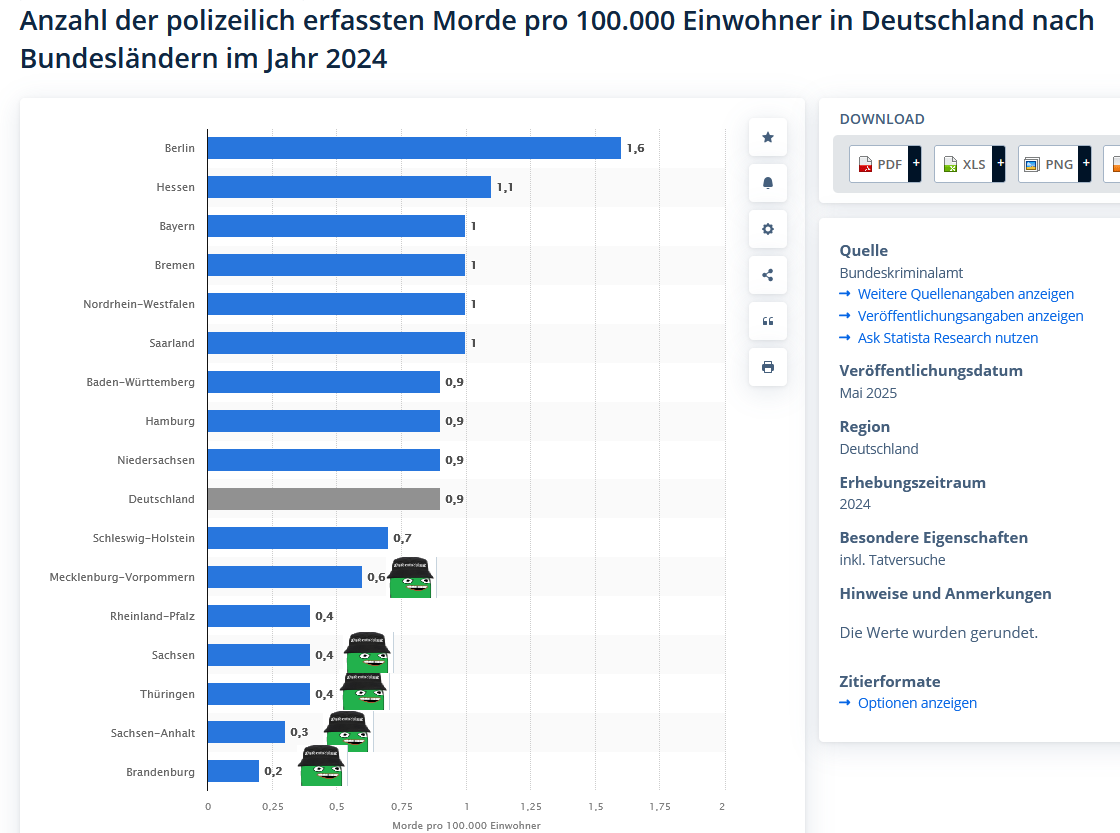Click green hat face beside Thüringen bar
The height and width of the screenshot is (833, 1120).
pos(364,690)
